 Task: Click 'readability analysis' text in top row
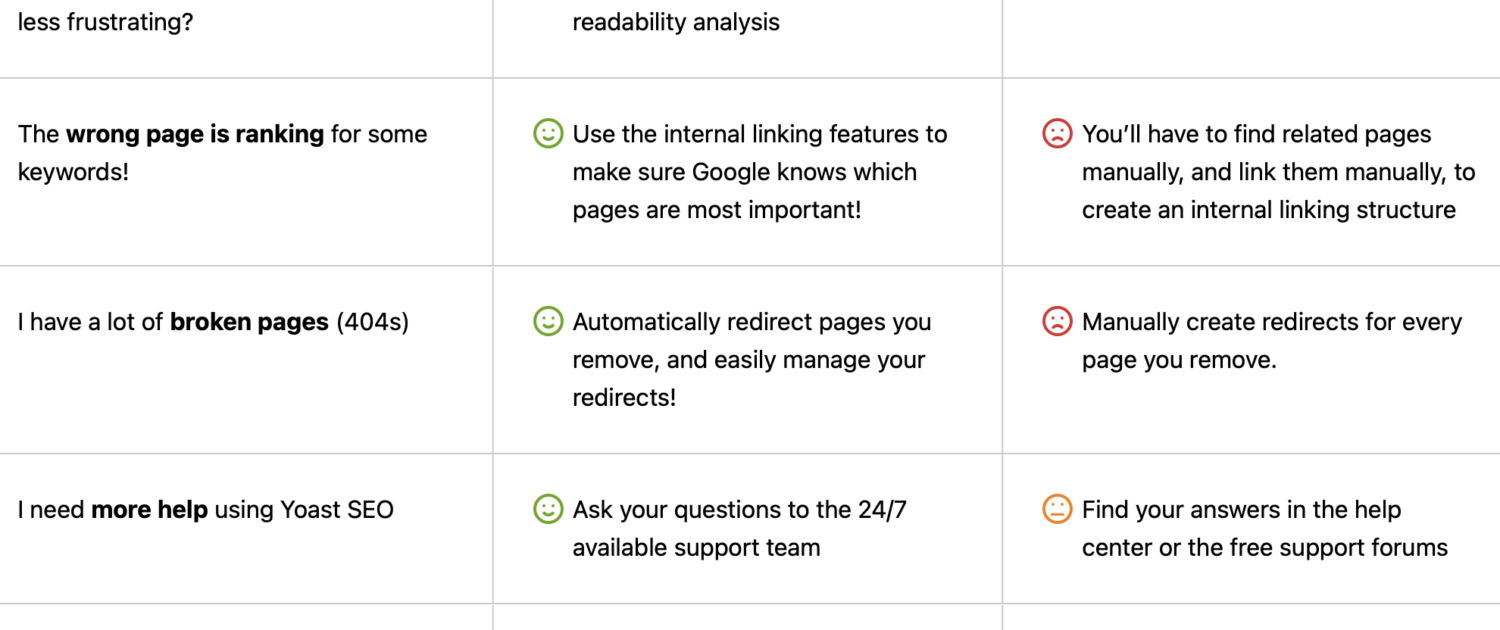(676, 22)
